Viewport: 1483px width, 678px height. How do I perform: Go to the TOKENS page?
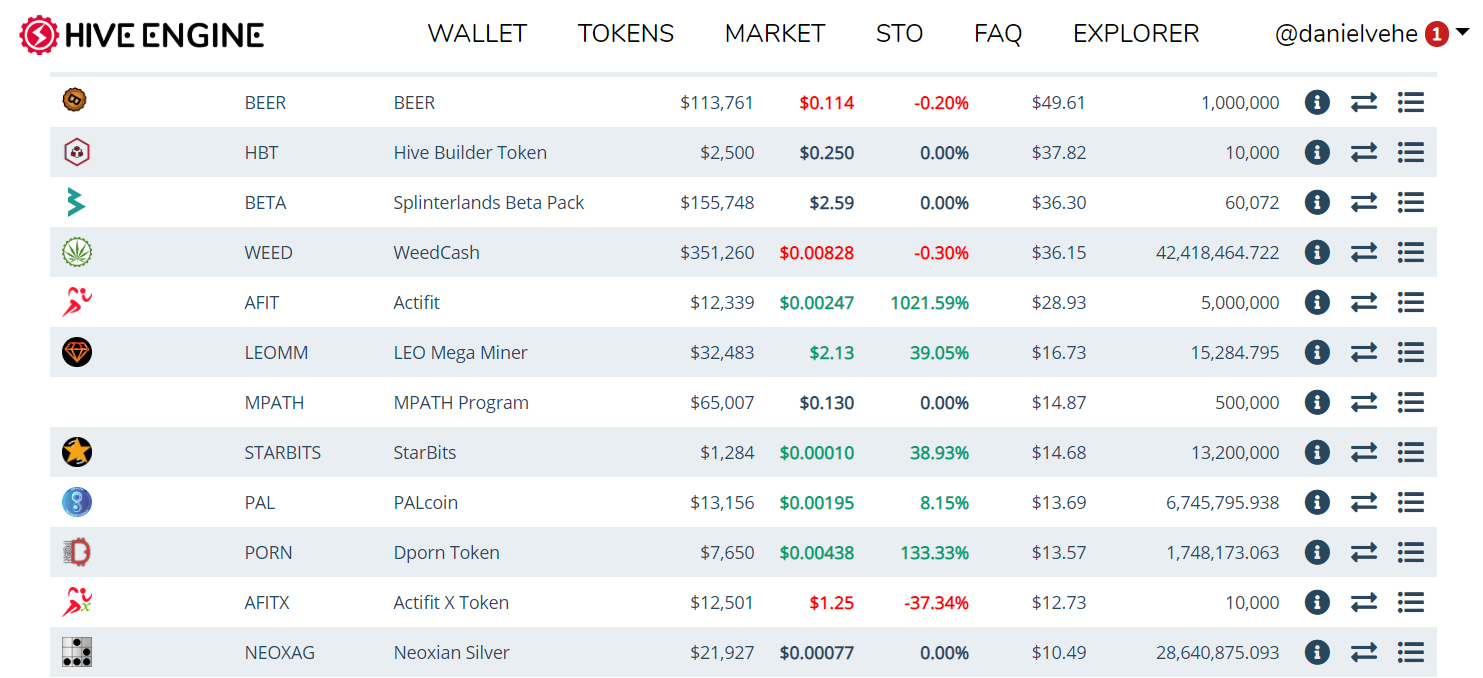[626, 34]
